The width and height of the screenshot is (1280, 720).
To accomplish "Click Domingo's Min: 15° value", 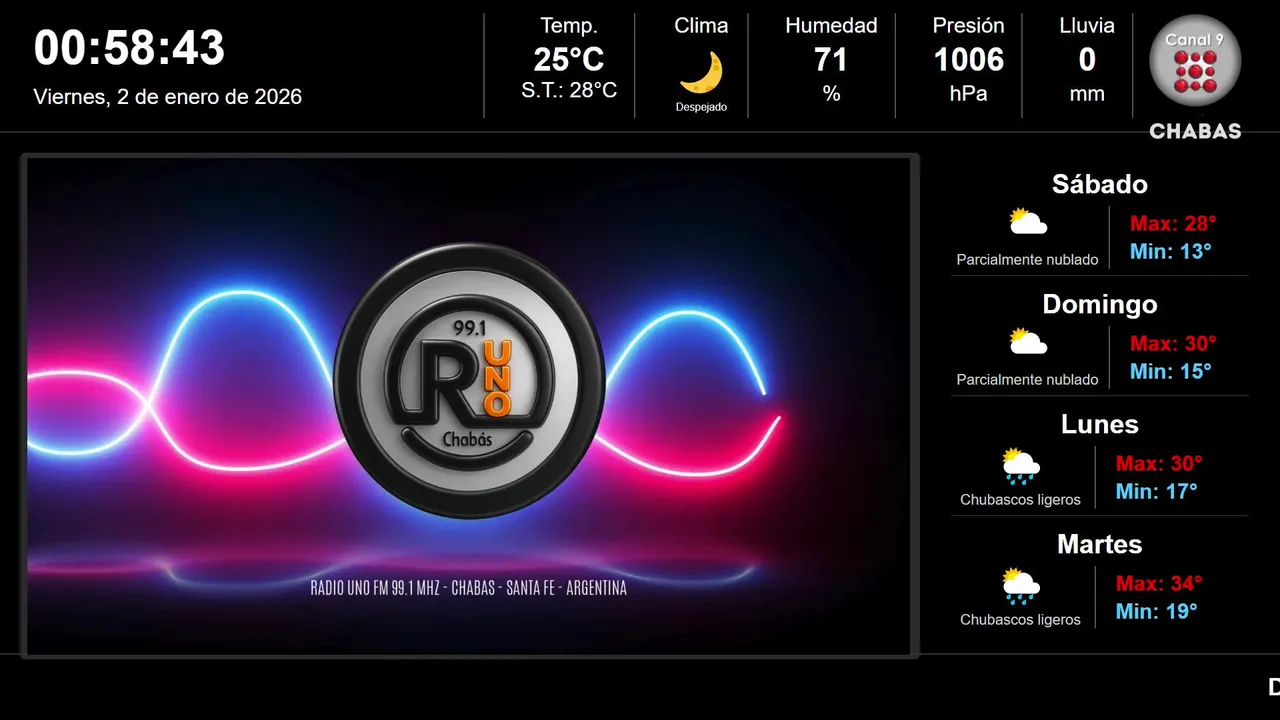I will click(x=1171, y=371).
